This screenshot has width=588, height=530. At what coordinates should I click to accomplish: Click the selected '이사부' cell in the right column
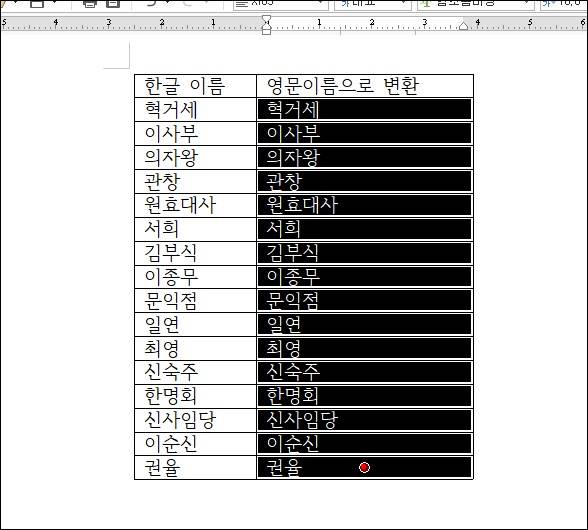point(364,134)
